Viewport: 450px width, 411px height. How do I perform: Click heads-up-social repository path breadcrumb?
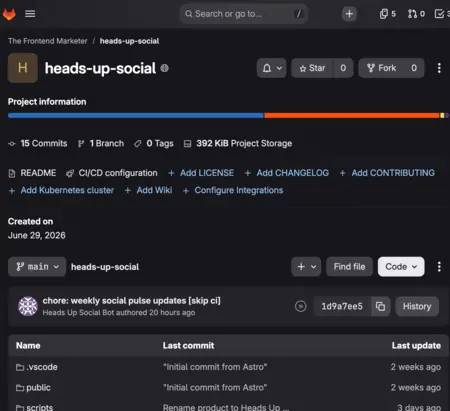tap(105, 267)
